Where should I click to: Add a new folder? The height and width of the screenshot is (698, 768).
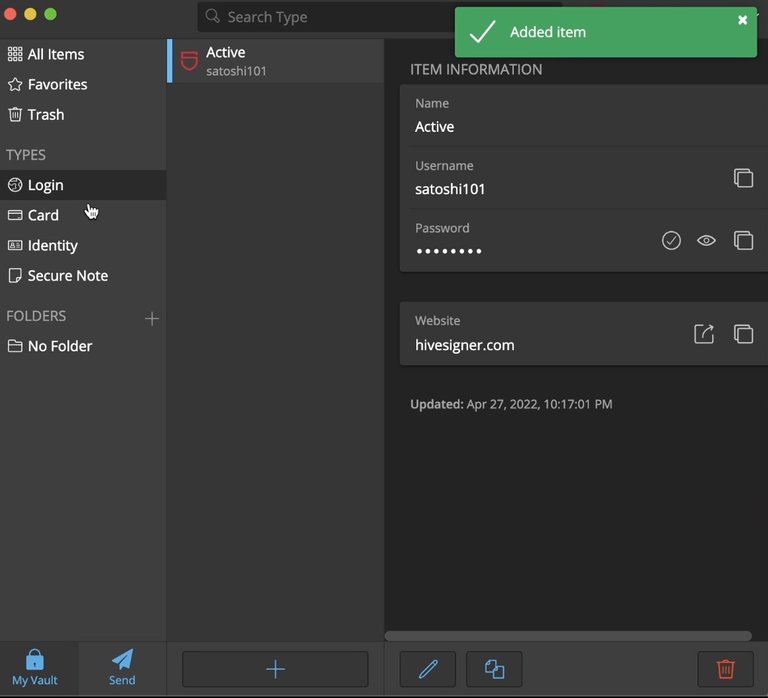(x=152, y=318)
